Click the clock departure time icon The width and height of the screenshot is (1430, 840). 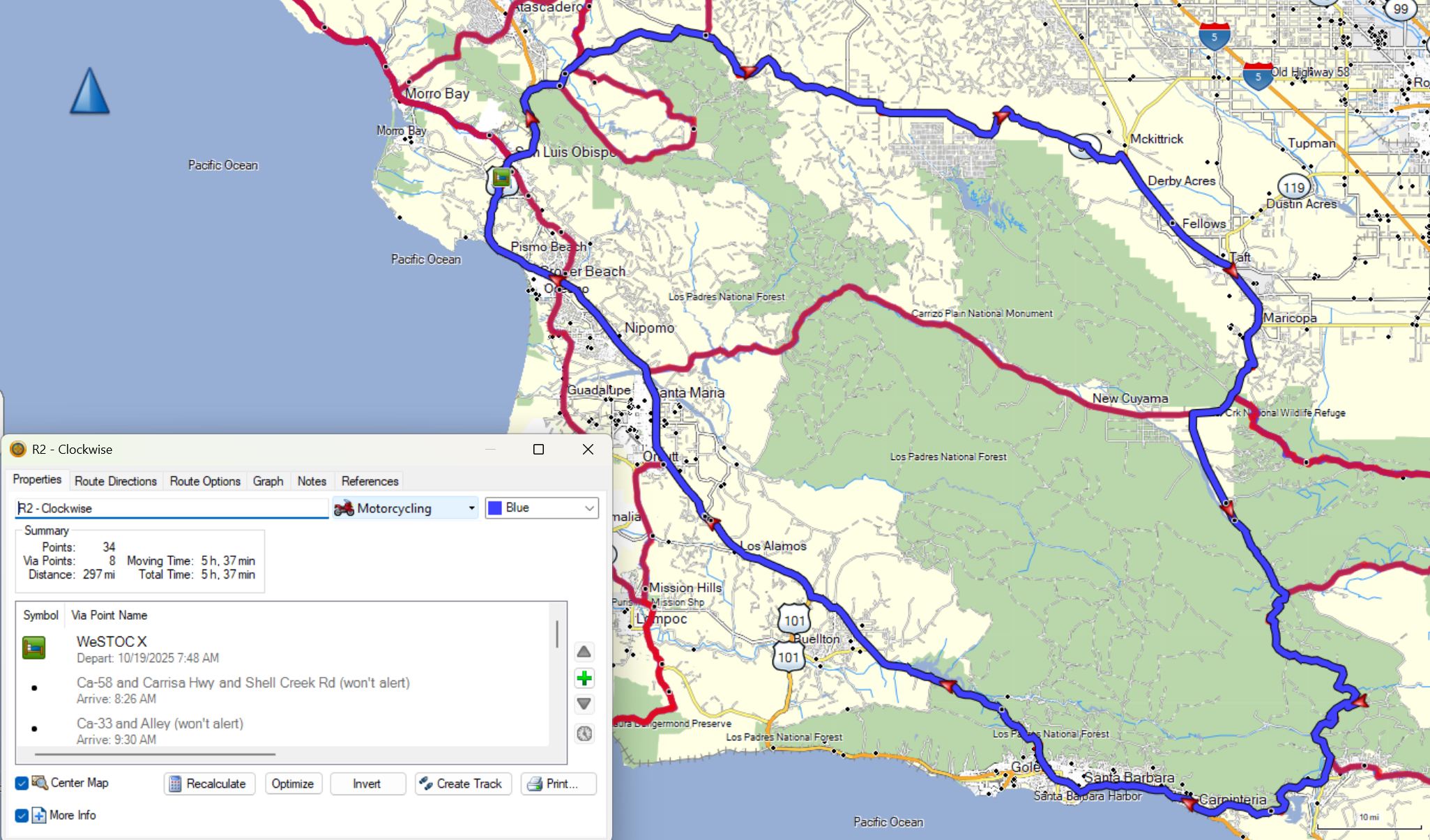pos(584,733)
